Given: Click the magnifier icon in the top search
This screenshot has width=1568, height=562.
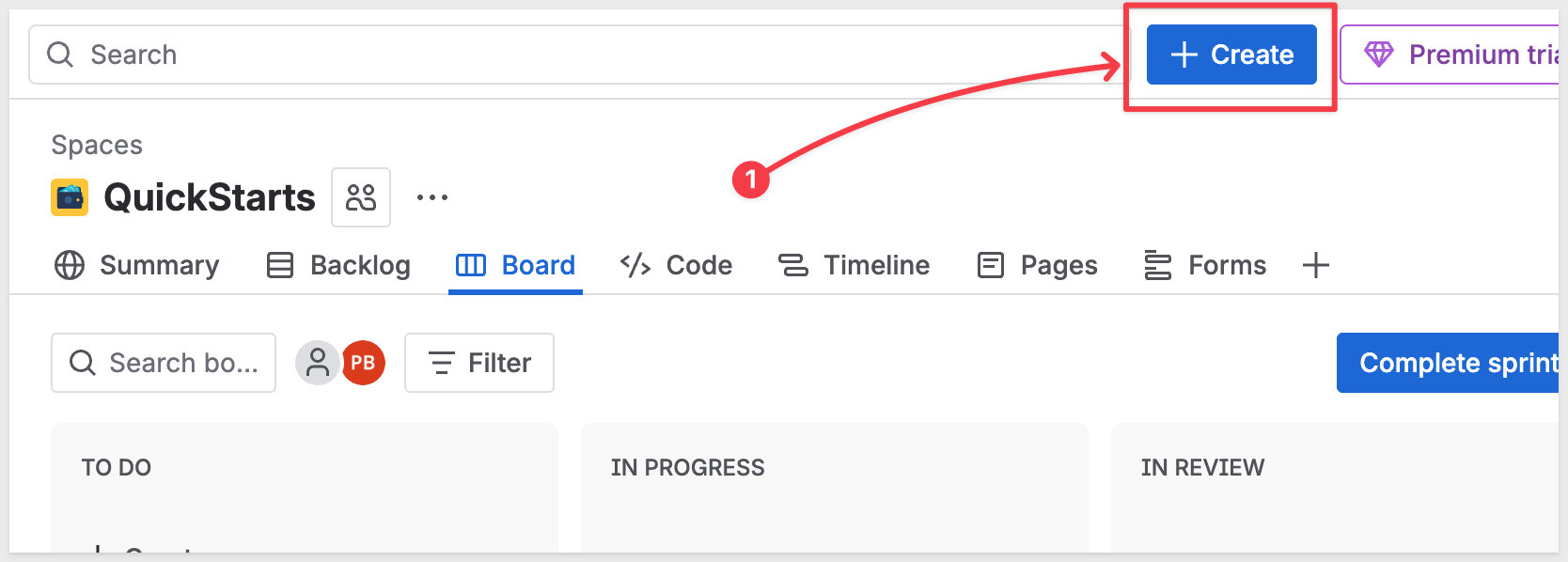Looking at the screenshot, I should 60,55.
